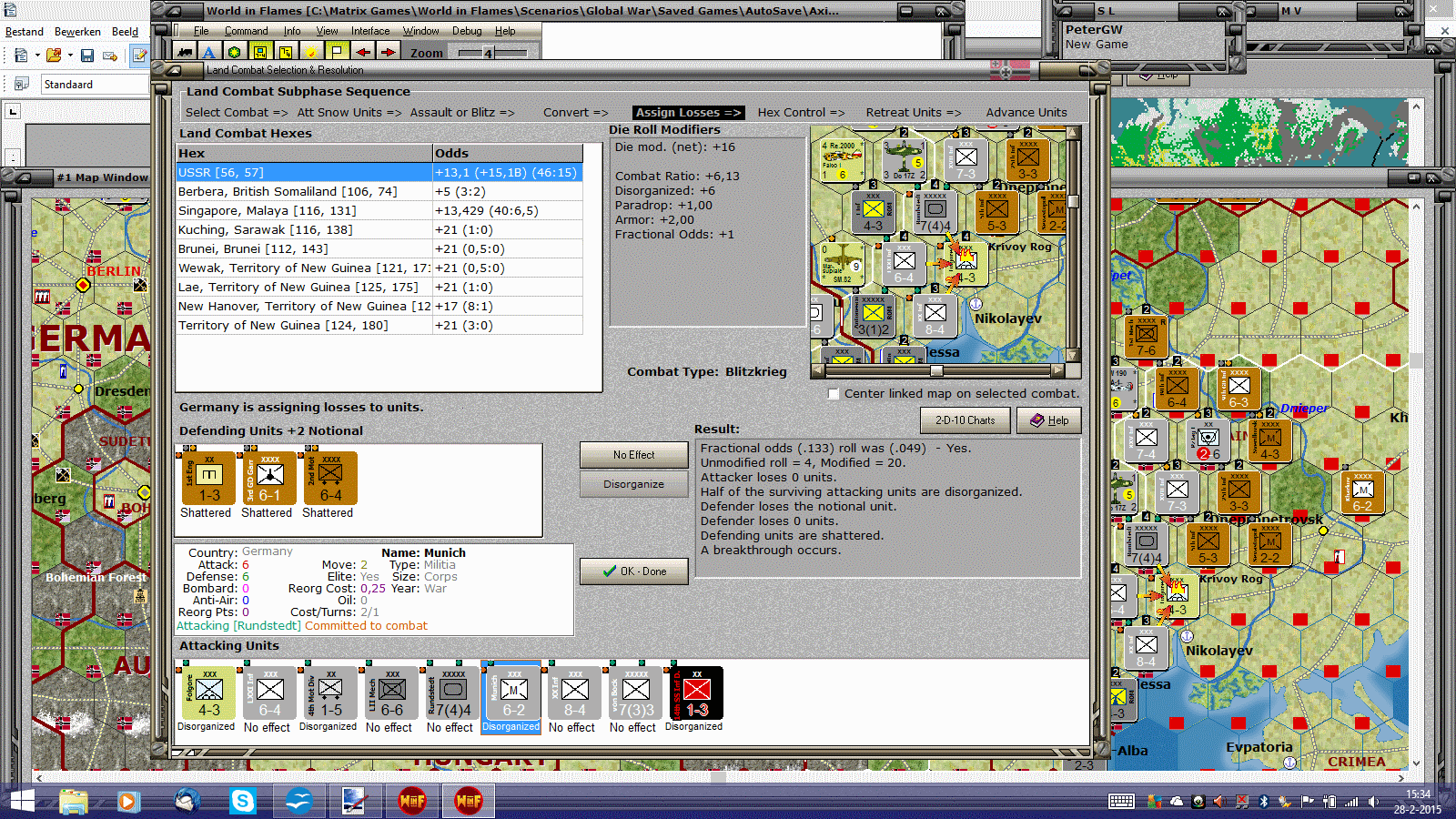Click the Standaard style box
Viewport: 1456px width, 819px height.
96,85
